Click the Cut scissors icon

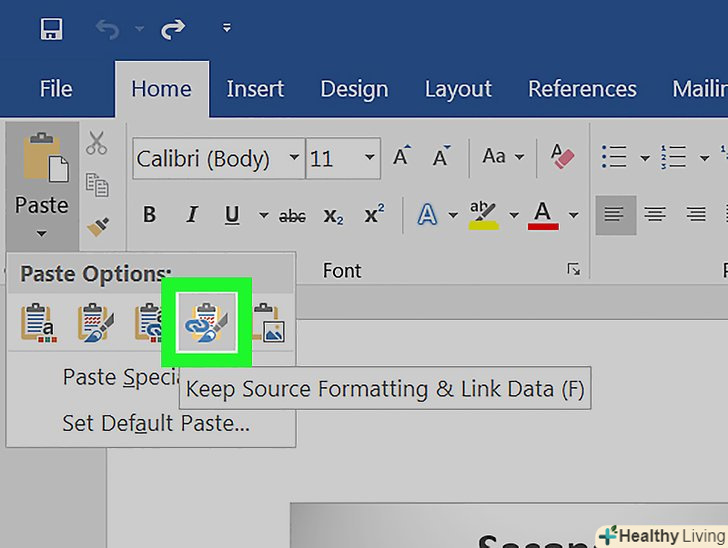tap(96, 143)
